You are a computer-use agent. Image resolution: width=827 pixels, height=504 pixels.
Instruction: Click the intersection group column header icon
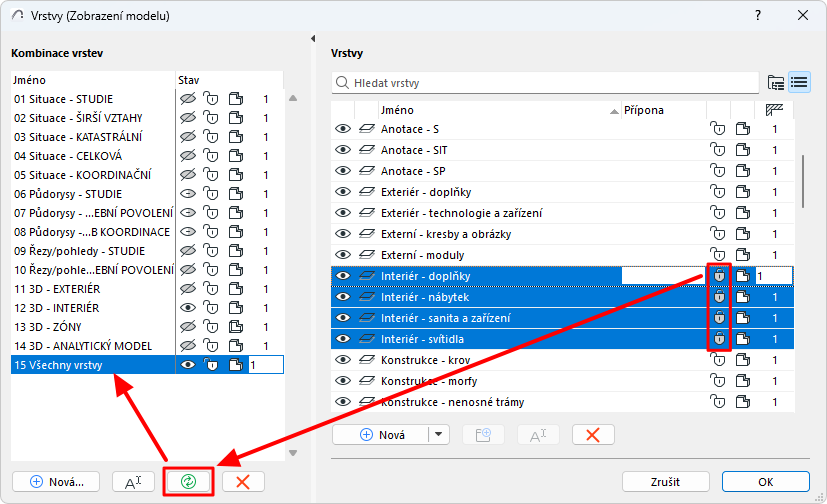(x=774, y=110)
